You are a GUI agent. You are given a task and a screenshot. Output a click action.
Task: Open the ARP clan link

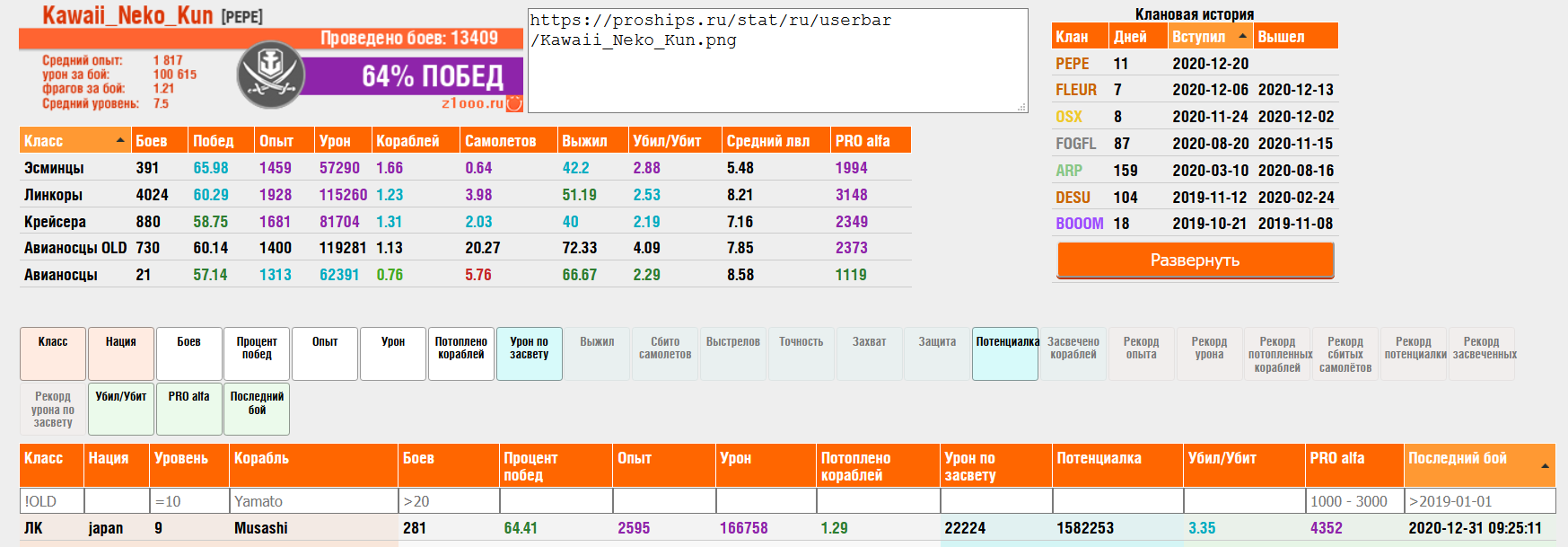(1069, 171)
